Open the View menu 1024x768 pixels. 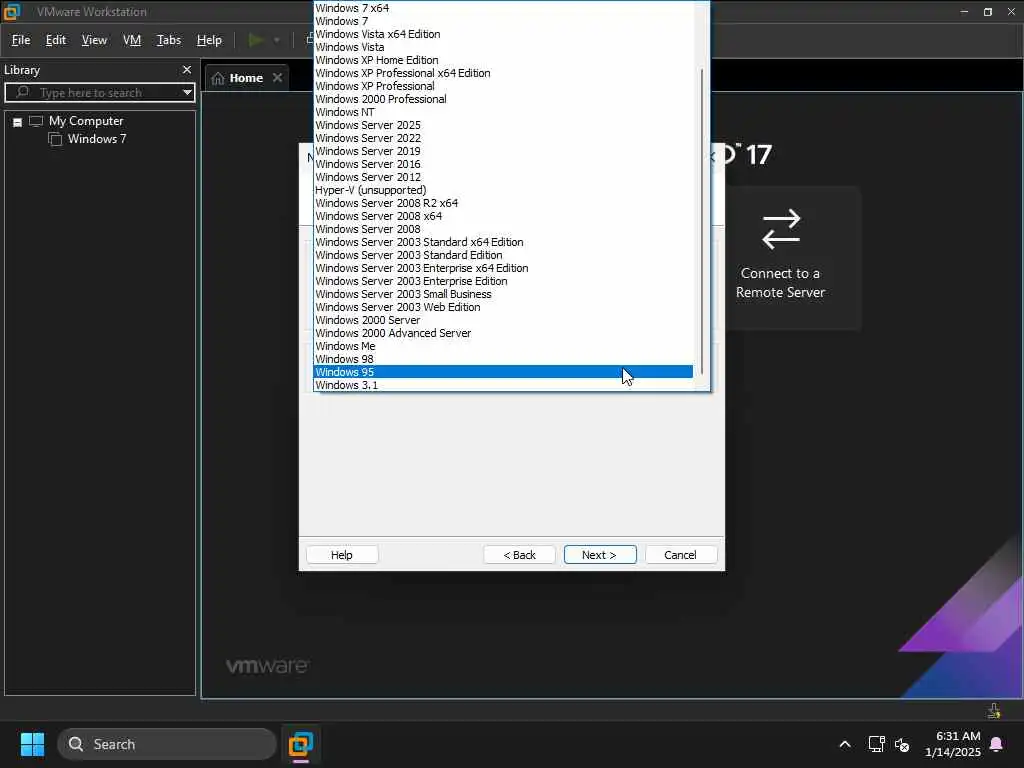click(x=94, y=40)
